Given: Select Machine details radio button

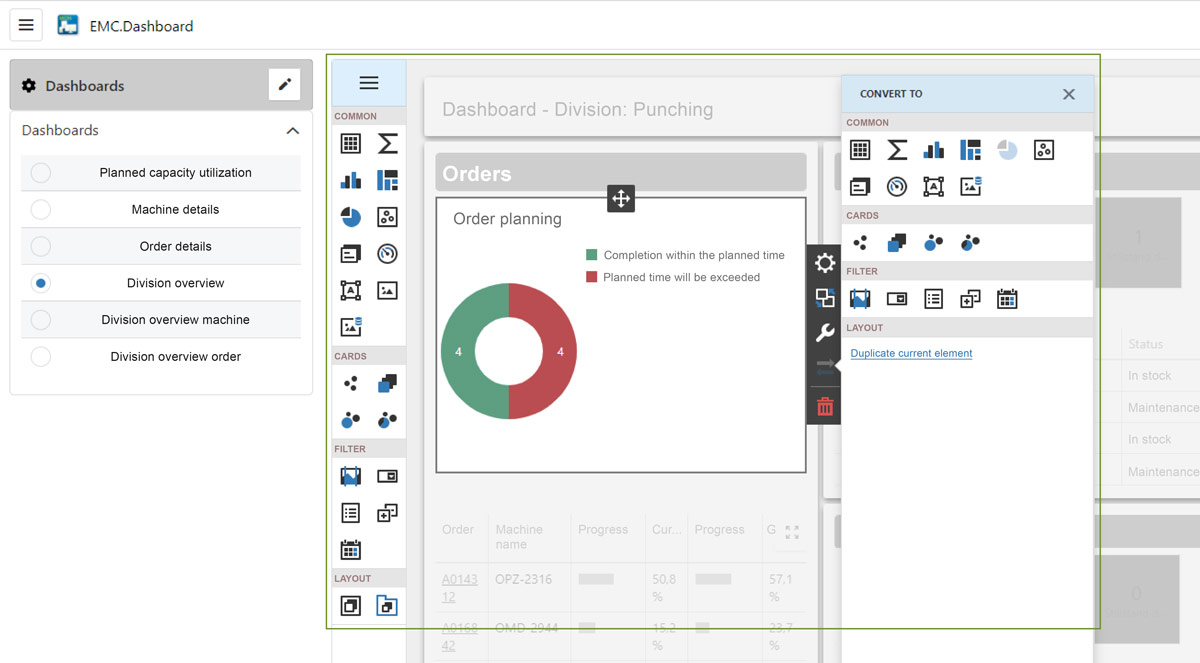Looking at the screenshot, I should 41,210.
